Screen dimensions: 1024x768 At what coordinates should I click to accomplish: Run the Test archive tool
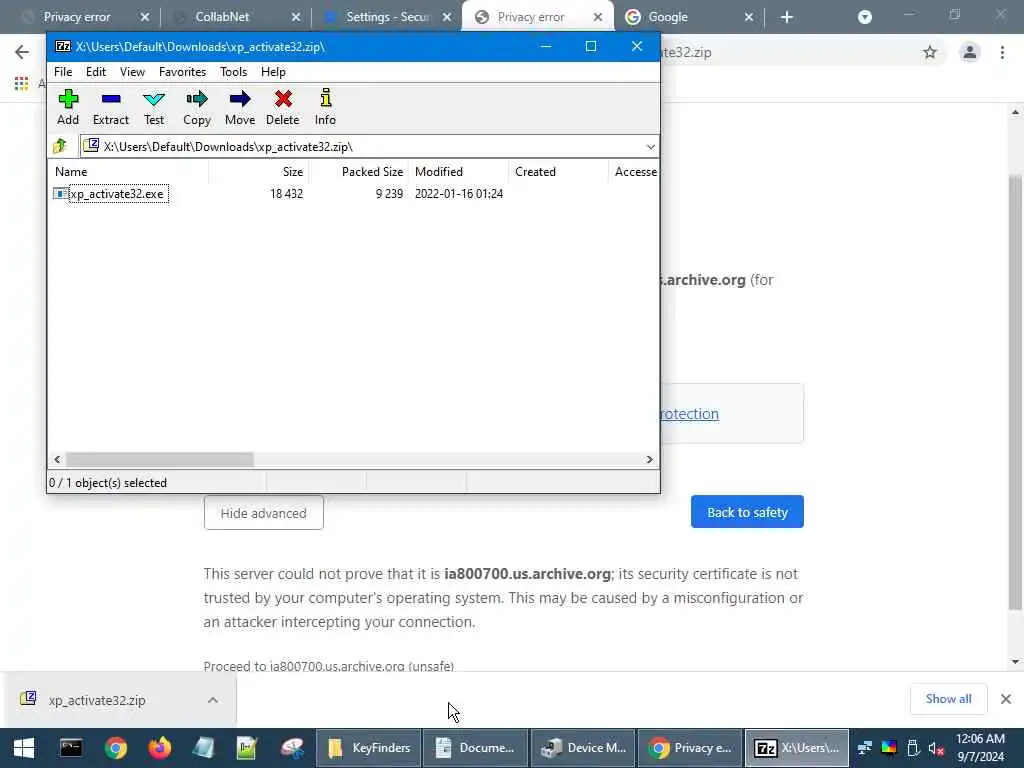point(154,108)
